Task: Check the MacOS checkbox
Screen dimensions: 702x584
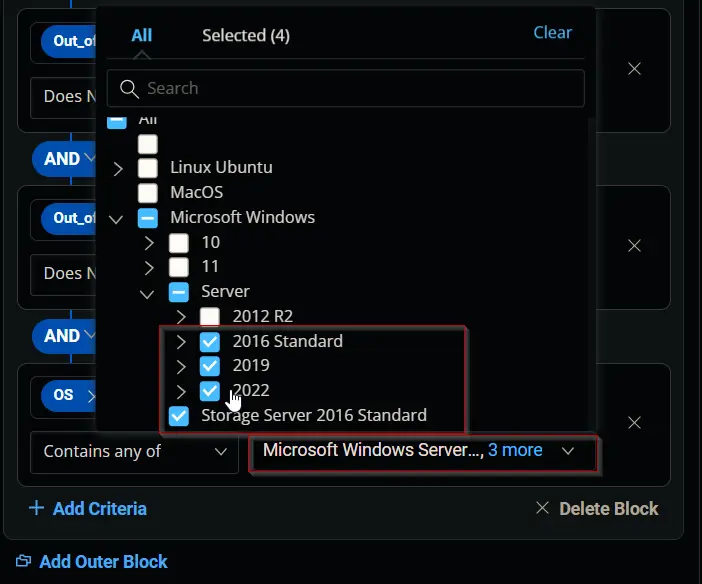Action: [148, 193]
